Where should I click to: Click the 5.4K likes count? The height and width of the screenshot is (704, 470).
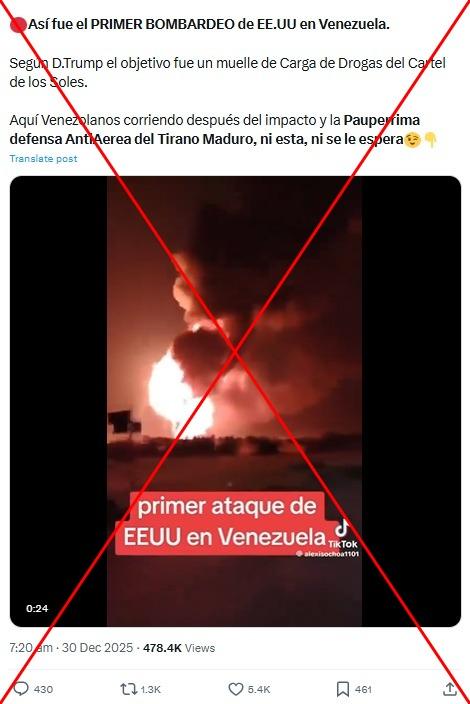tap(259, 689)
